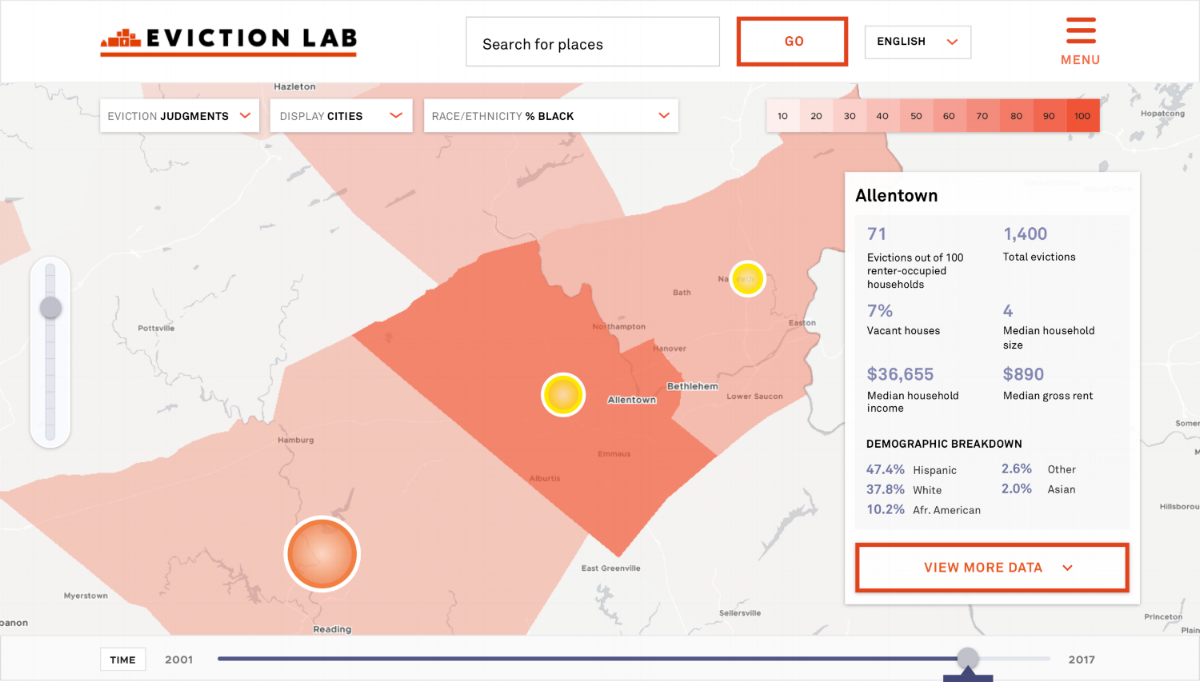This screenshot has height=682, width=1200.
Task: Click the Alburtis map label
Action: point(545,478)
